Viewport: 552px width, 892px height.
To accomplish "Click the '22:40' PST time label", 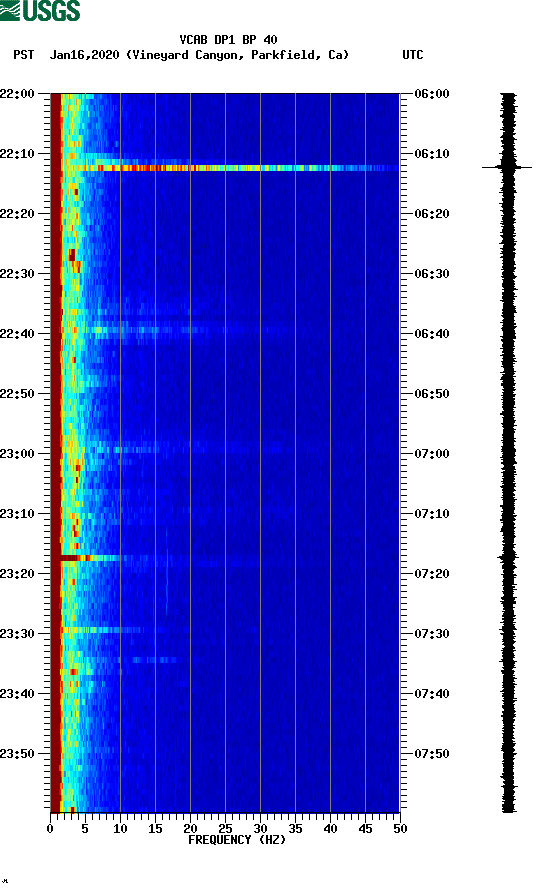I will click(17, 334).
